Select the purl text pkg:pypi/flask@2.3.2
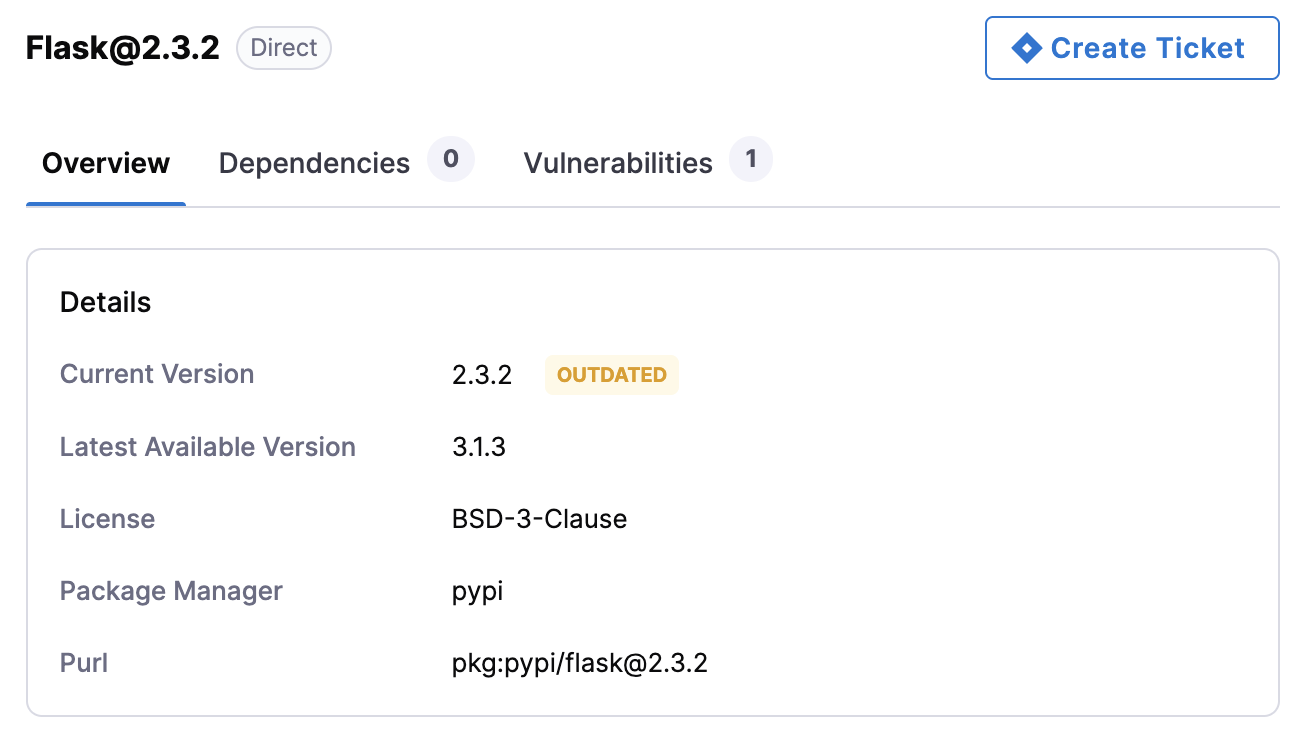The width and height of the screenshot is (1310, 740). pos(580,663)
